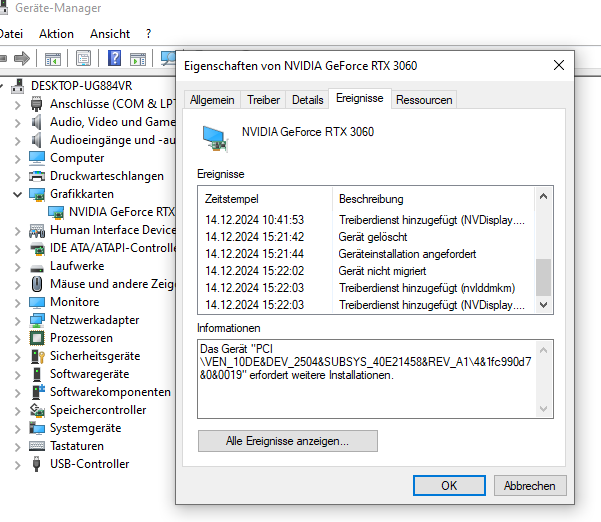Screen dimensions: 601x522
Task: Open the Aktion menu
Action: tap(56, 34)
